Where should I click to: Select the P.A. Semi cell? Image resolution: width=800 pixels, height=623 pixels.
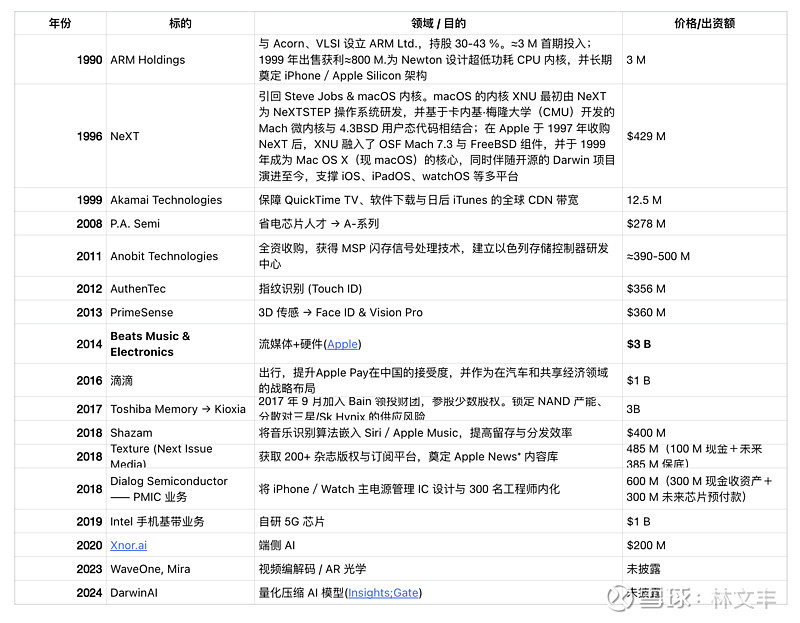180,223
